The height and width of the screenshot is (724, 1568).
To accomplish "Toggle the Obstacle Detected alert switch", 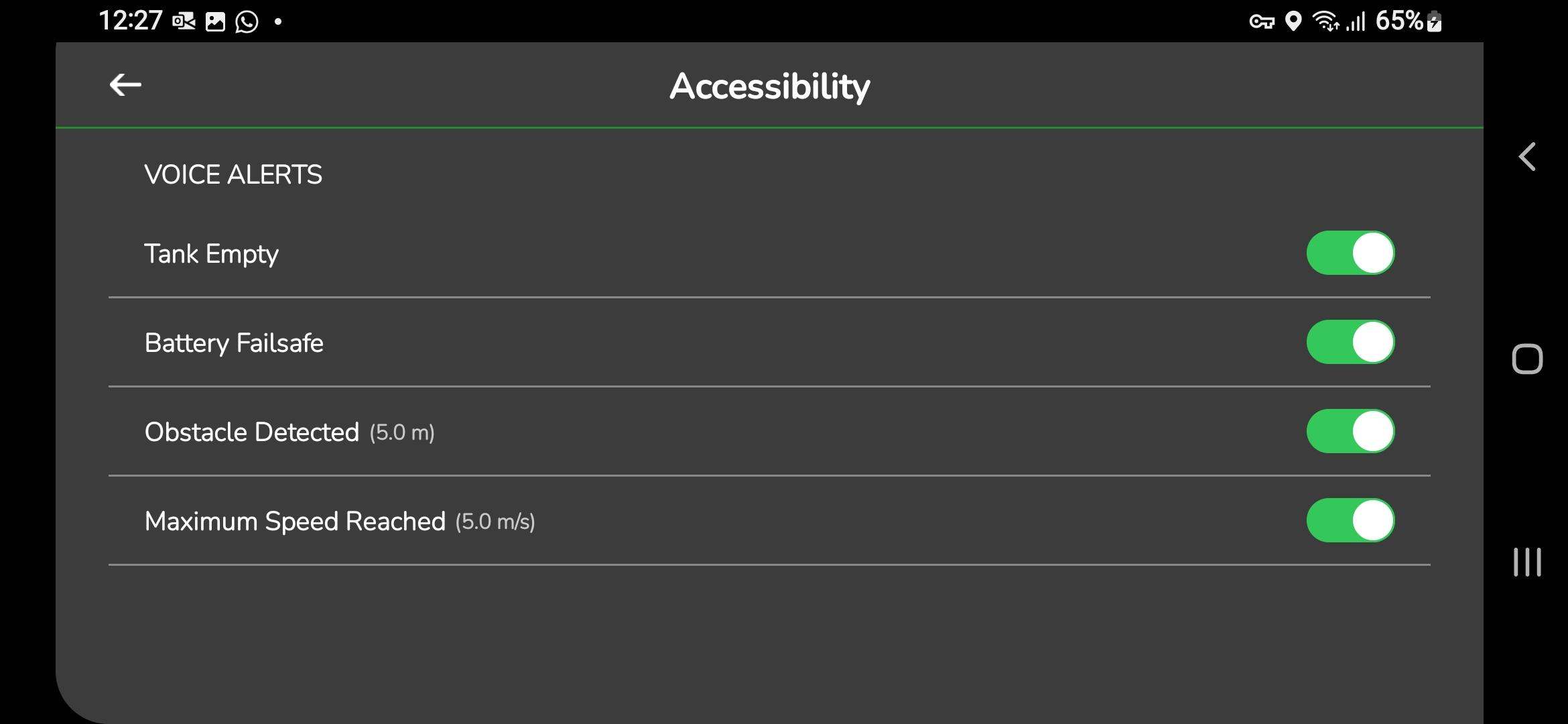I will click(x=1350, y=432).
